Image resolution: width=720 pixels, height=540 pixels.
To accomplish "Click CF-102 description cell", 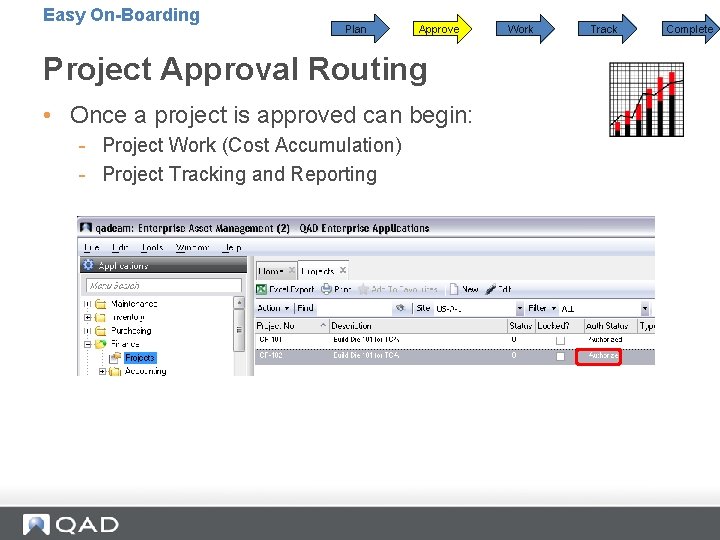I will pyautogui.click(x=366, y=355).
